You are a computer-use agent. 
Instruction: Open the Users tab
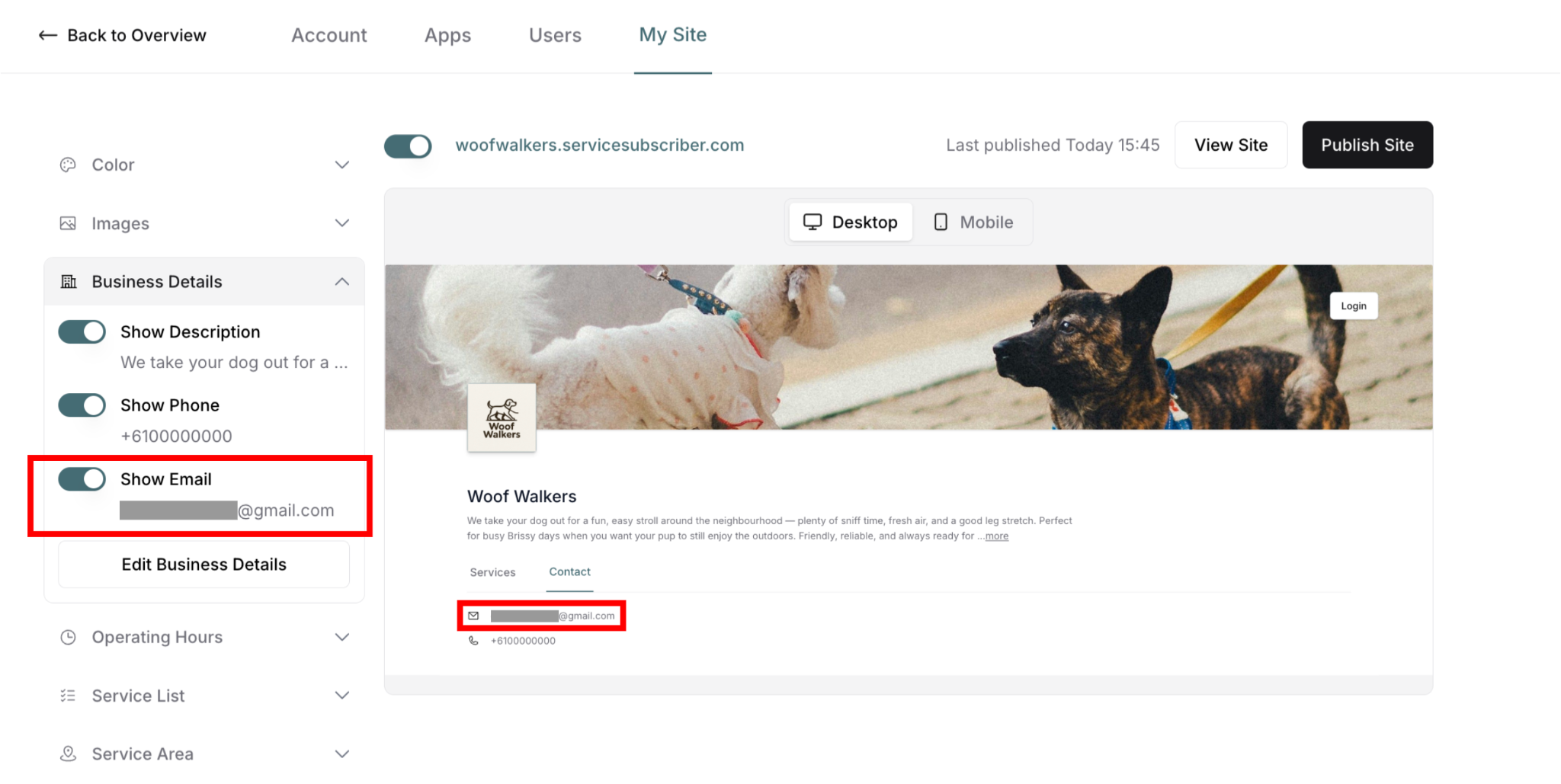tap(555, 35)
